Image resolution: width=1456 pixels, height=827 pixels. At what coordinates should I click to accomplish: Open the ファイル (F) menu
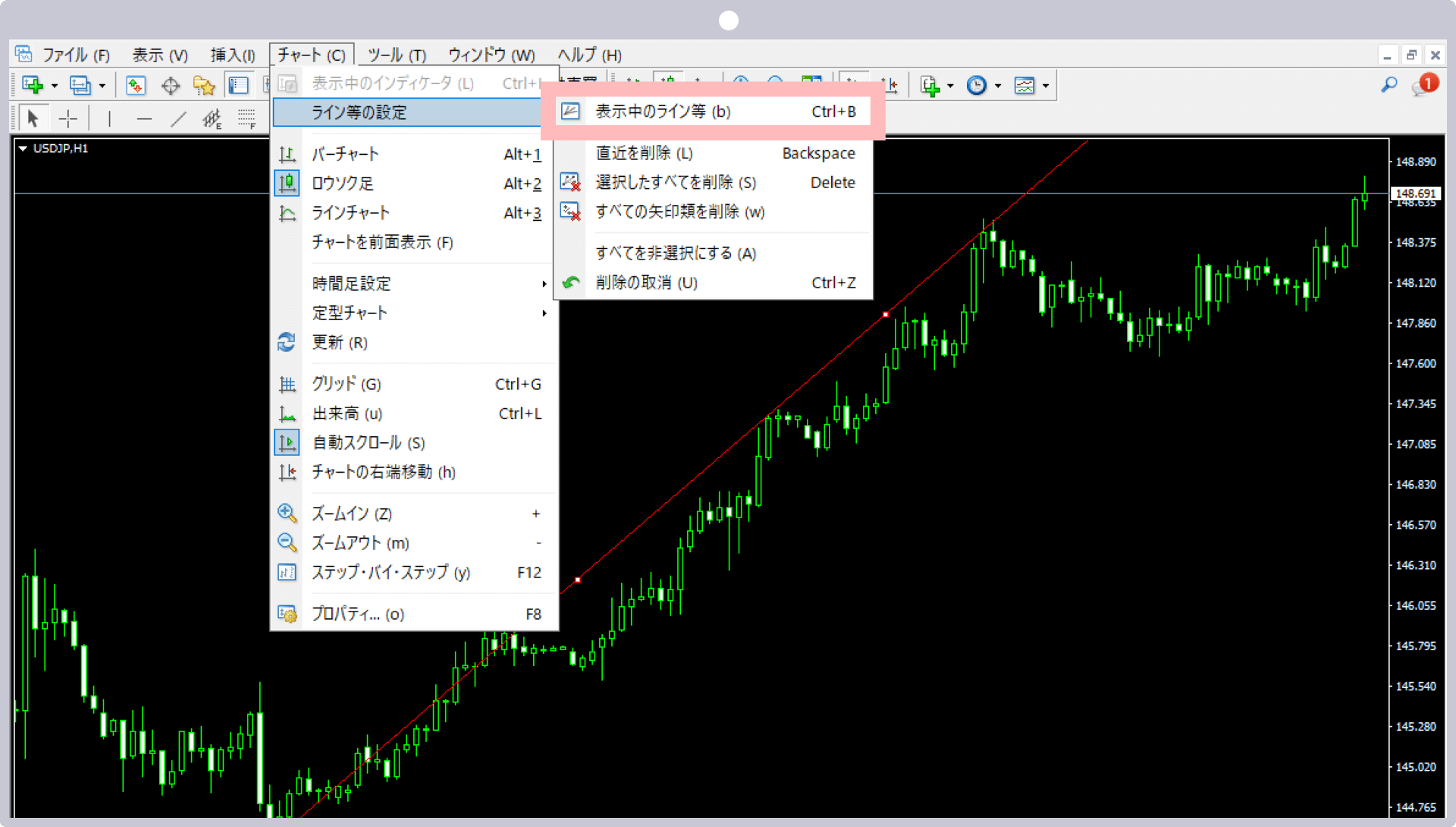click(x=76, y=55)
